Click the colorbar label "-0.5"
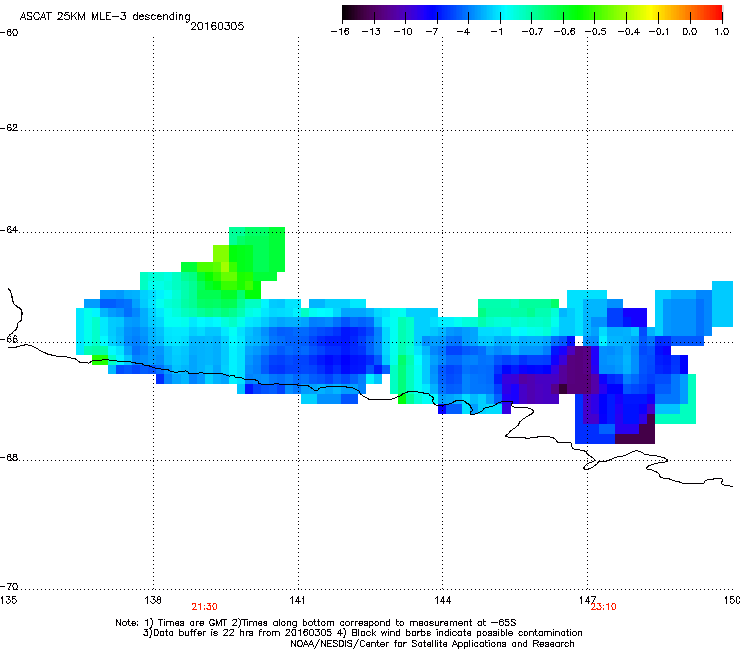 pos(596,32)
